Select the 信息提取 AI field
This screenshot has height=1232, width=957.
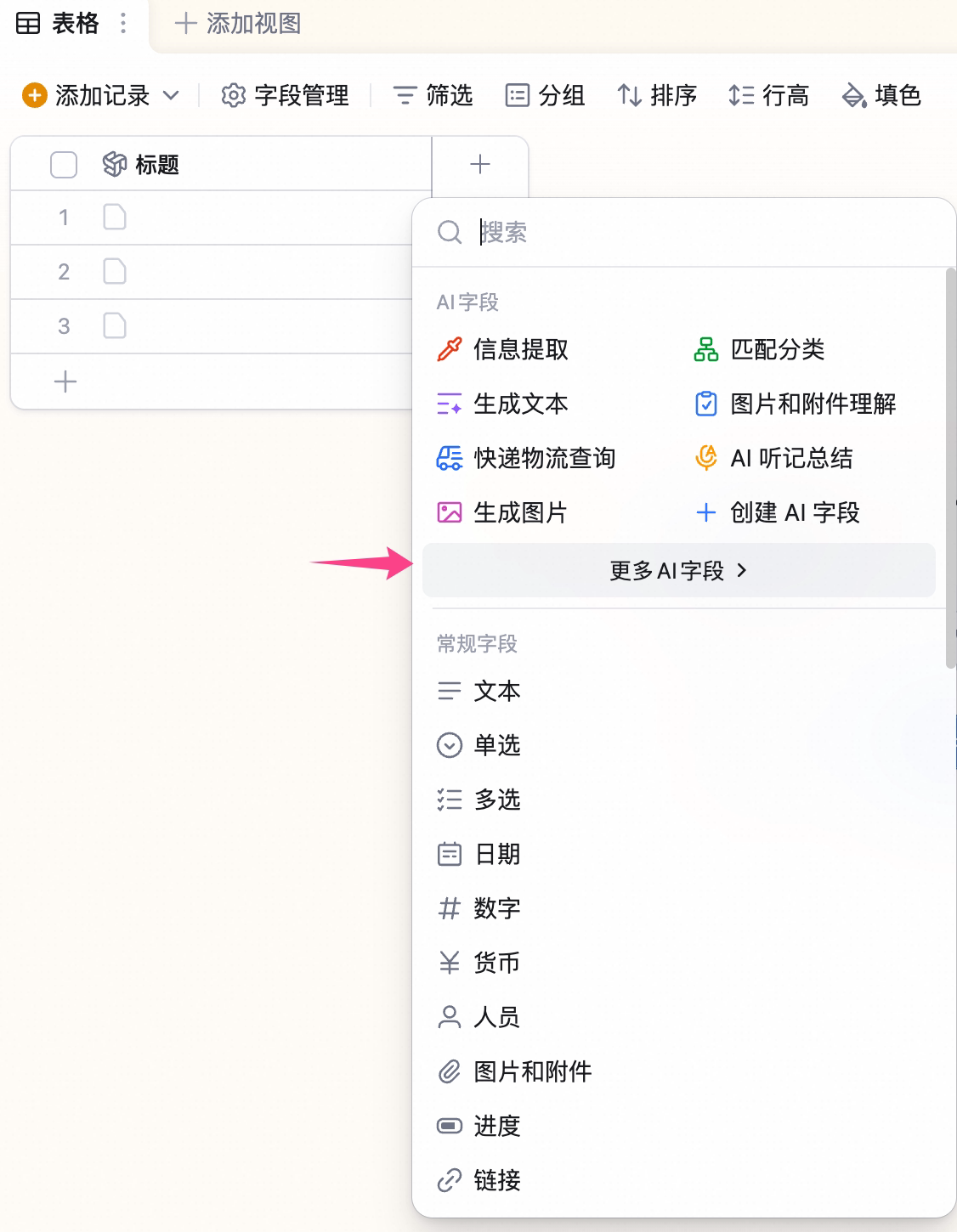point(502,349)
